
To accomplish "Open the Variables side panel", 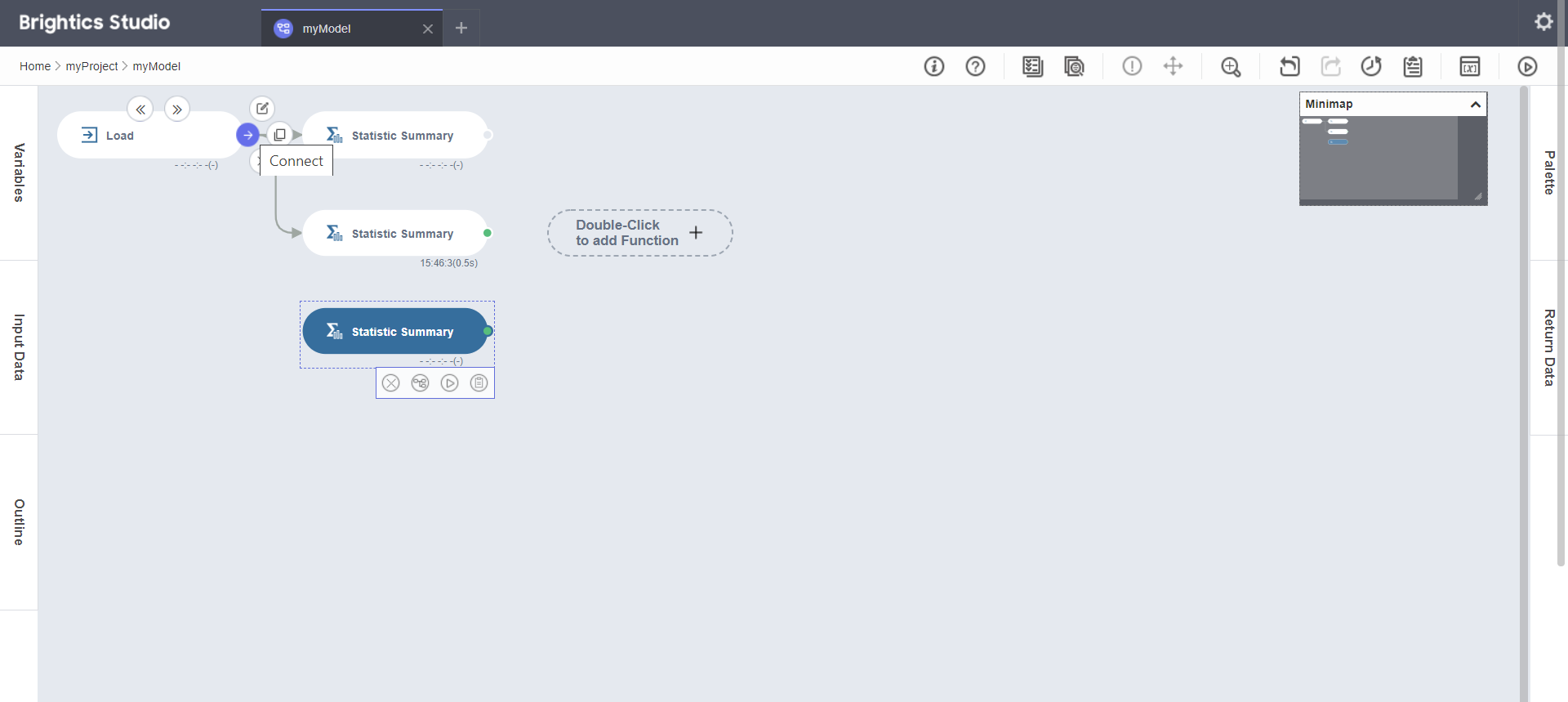I will click(x=19, y=172).
